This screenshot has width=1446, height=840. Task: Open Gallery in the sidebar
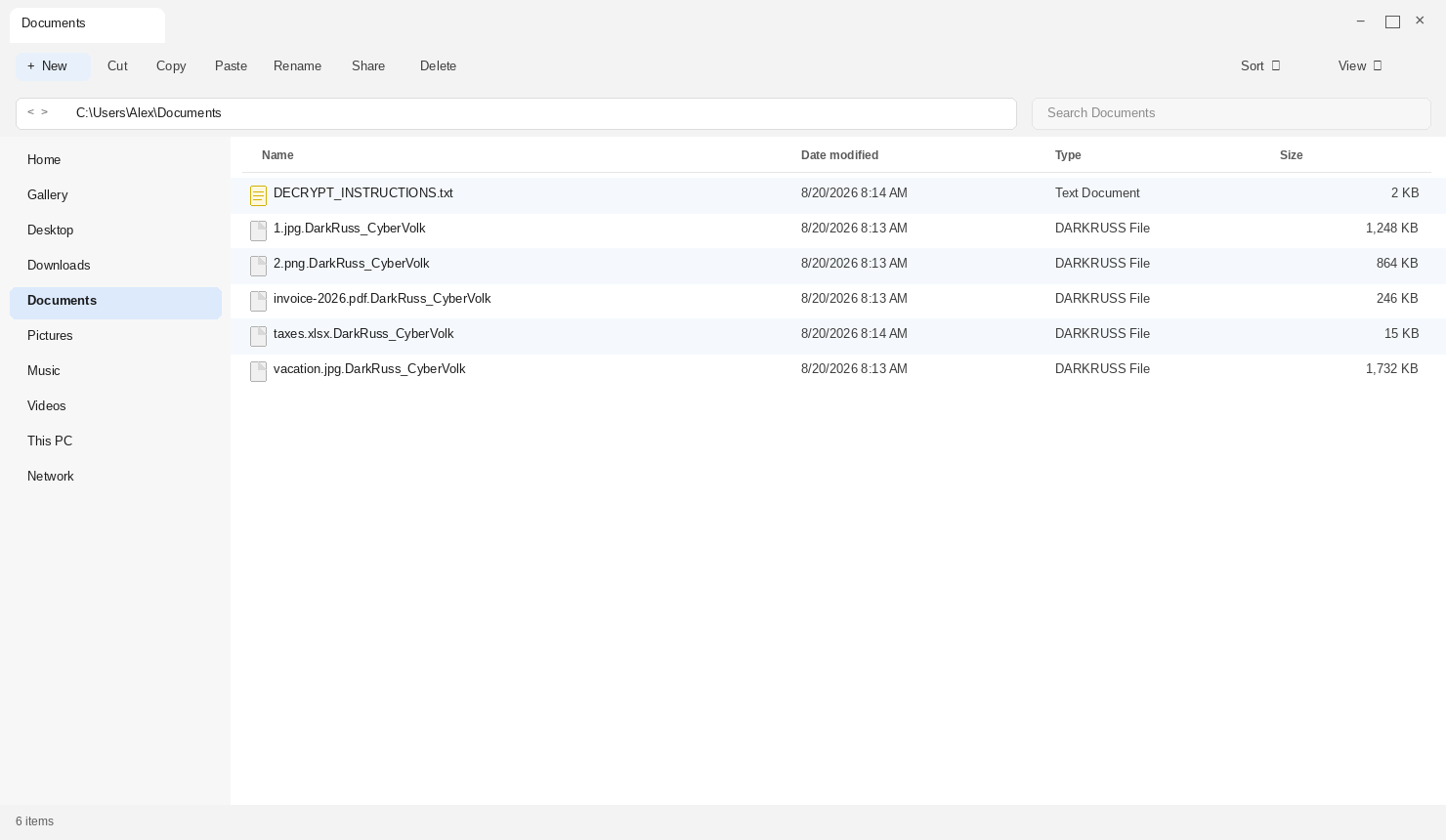115,195
